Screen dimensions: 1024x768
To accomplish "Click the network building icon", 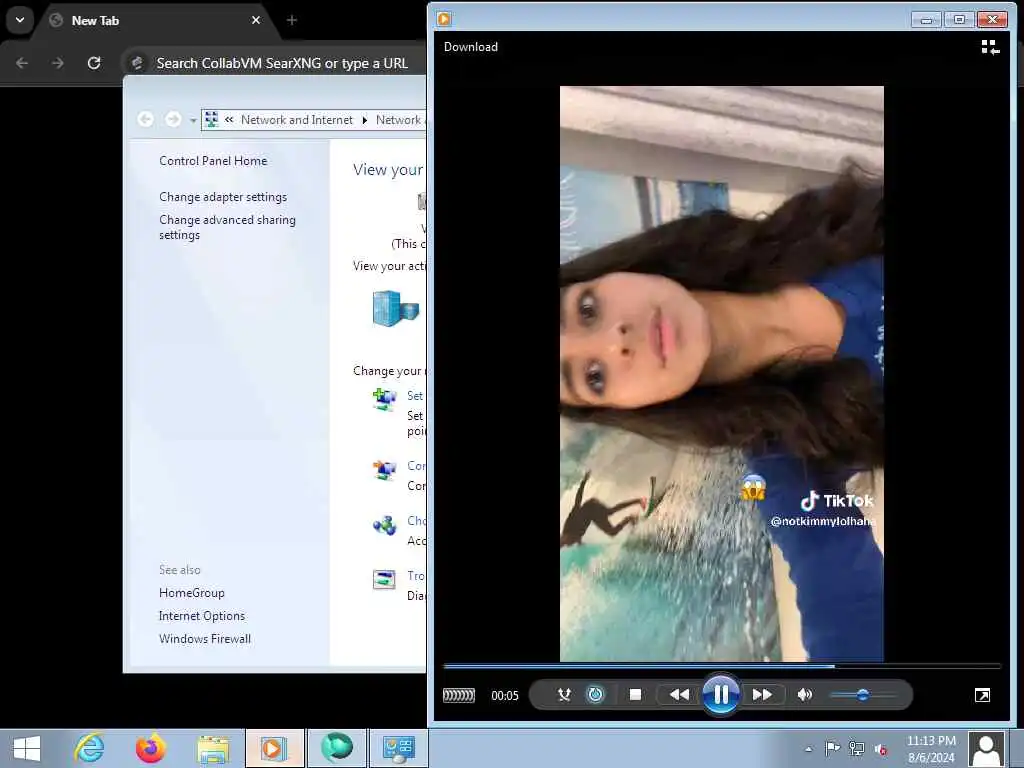I will 395,309.
